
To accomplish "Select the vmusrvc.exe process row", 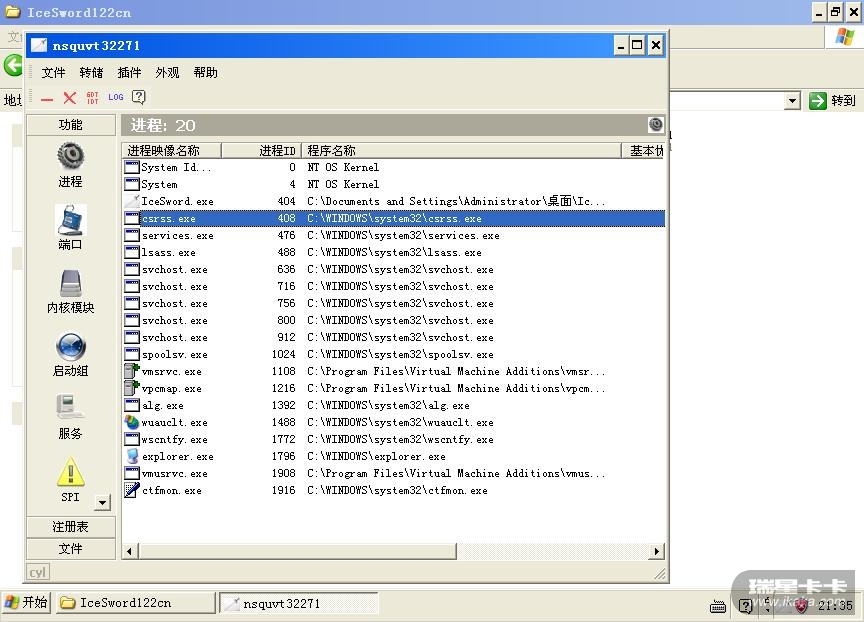I will coord(393,474).
